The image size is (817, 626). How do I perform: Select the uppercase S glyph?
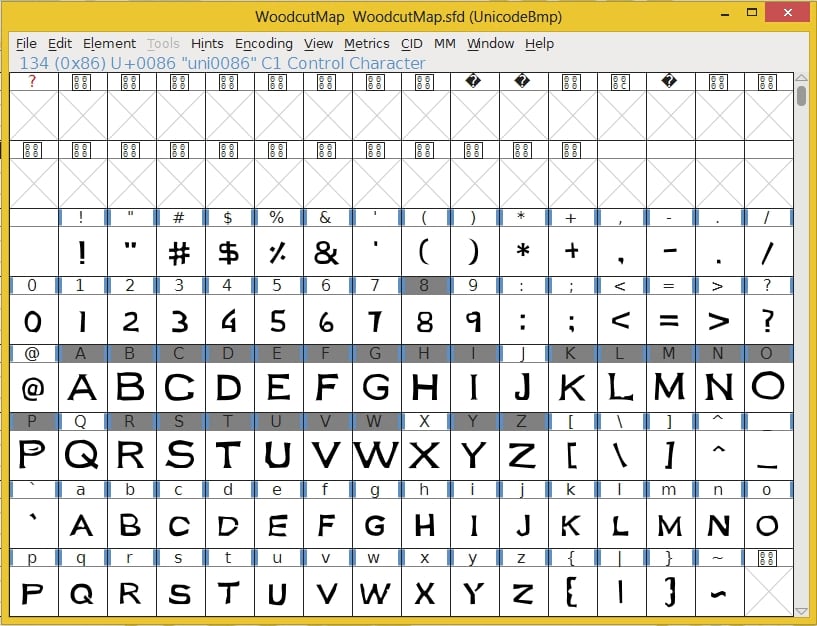(181, 455)
